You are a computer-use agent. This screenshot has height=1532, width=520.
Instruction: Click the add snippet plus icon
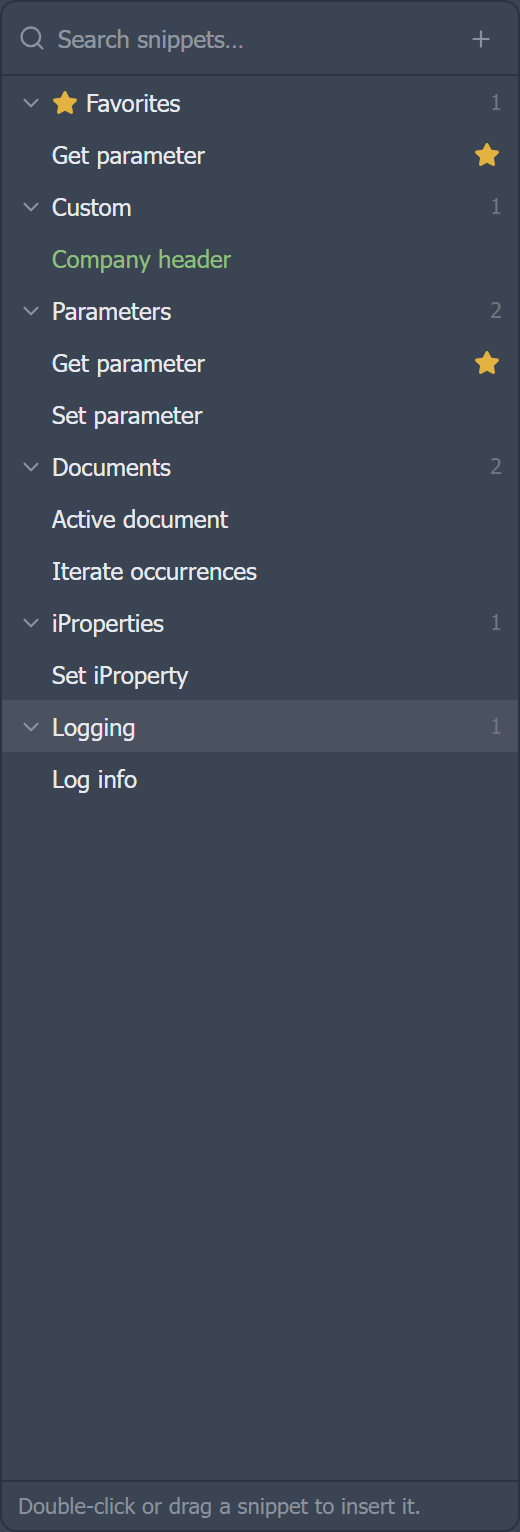point(481,39)
